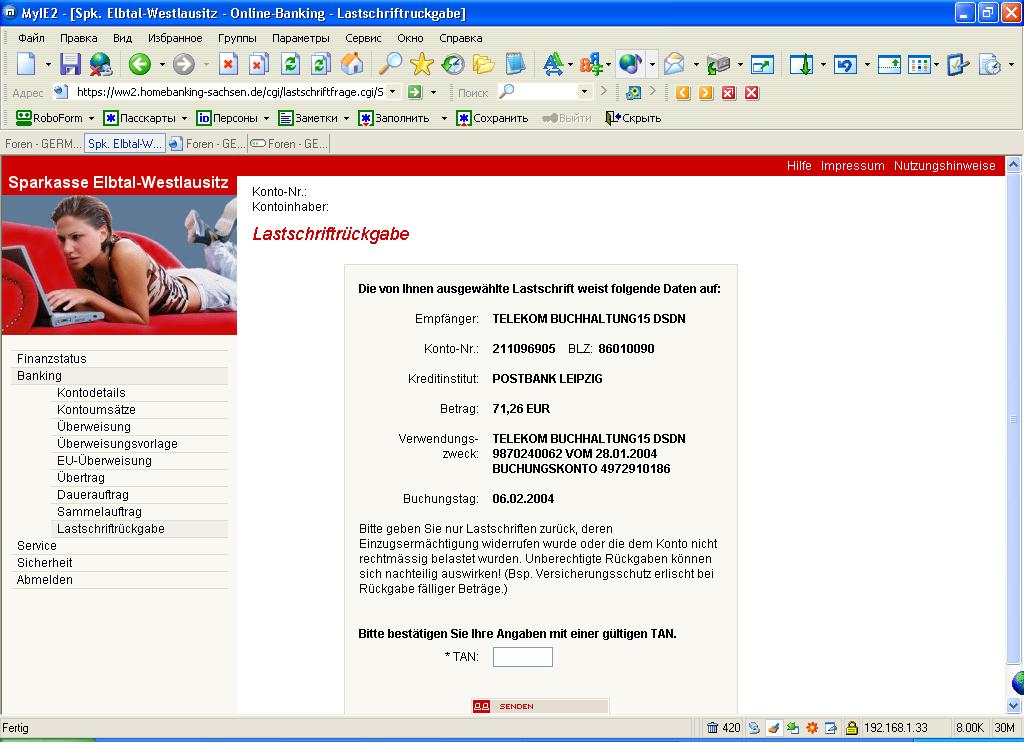Click the Go green arrow next to address

click(415, 92)
